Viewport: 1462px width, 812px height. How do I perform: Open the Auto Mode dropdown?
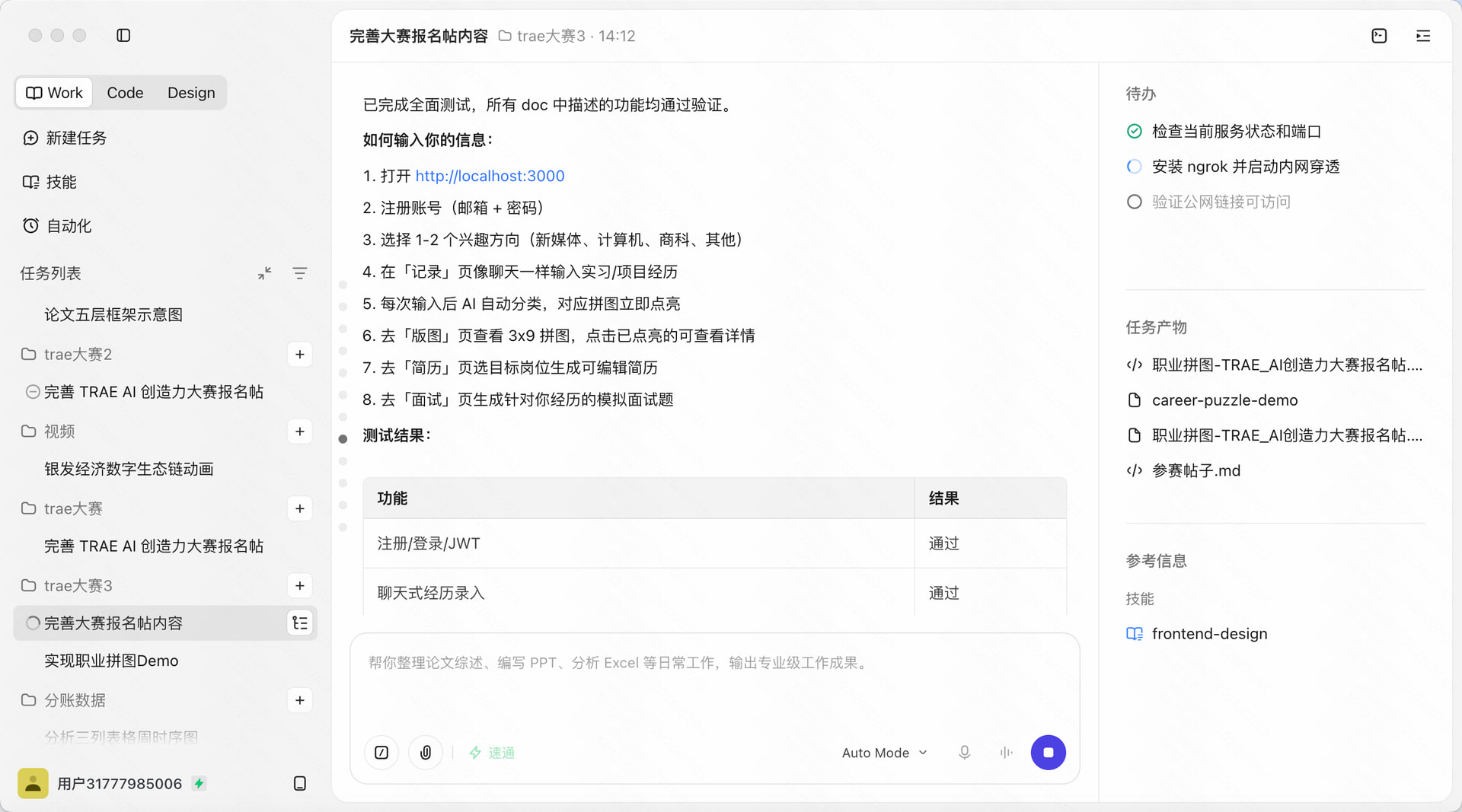pos(885,753)
